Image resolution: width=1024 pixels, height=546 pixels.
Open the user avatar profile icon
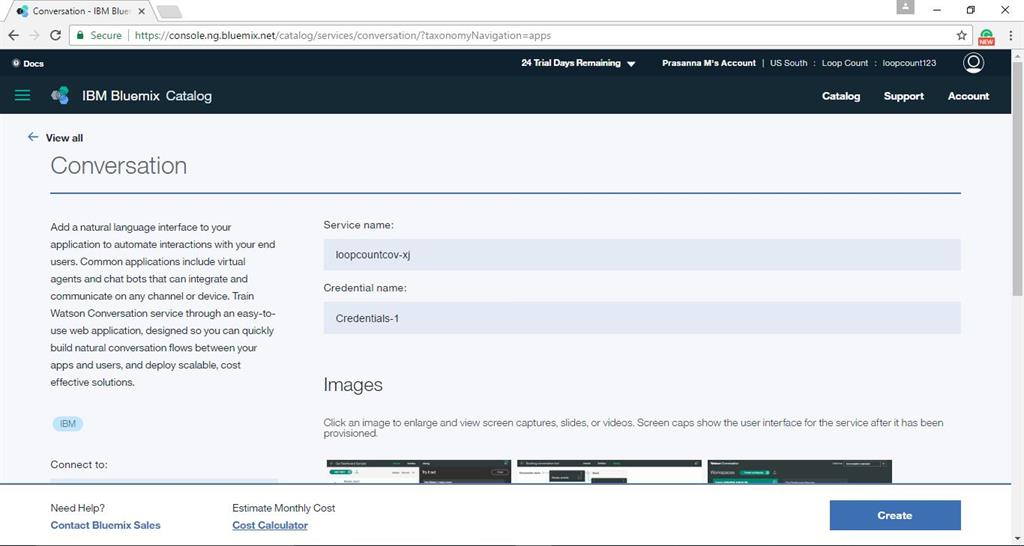coord(973,63)
